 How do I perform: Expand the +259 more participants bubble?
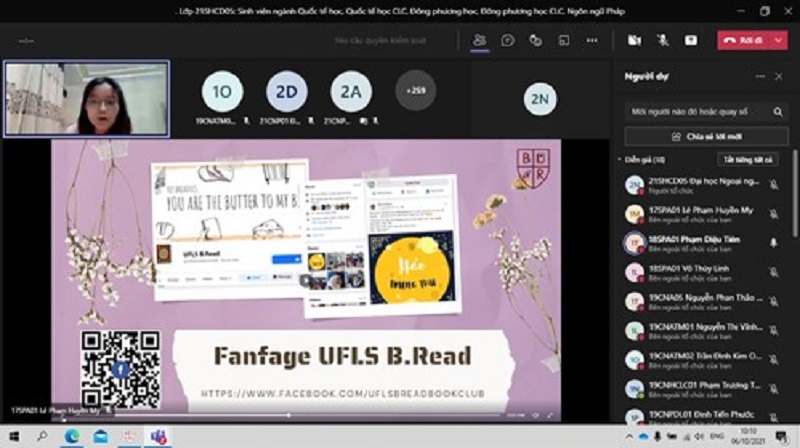[x=415, y=90]
